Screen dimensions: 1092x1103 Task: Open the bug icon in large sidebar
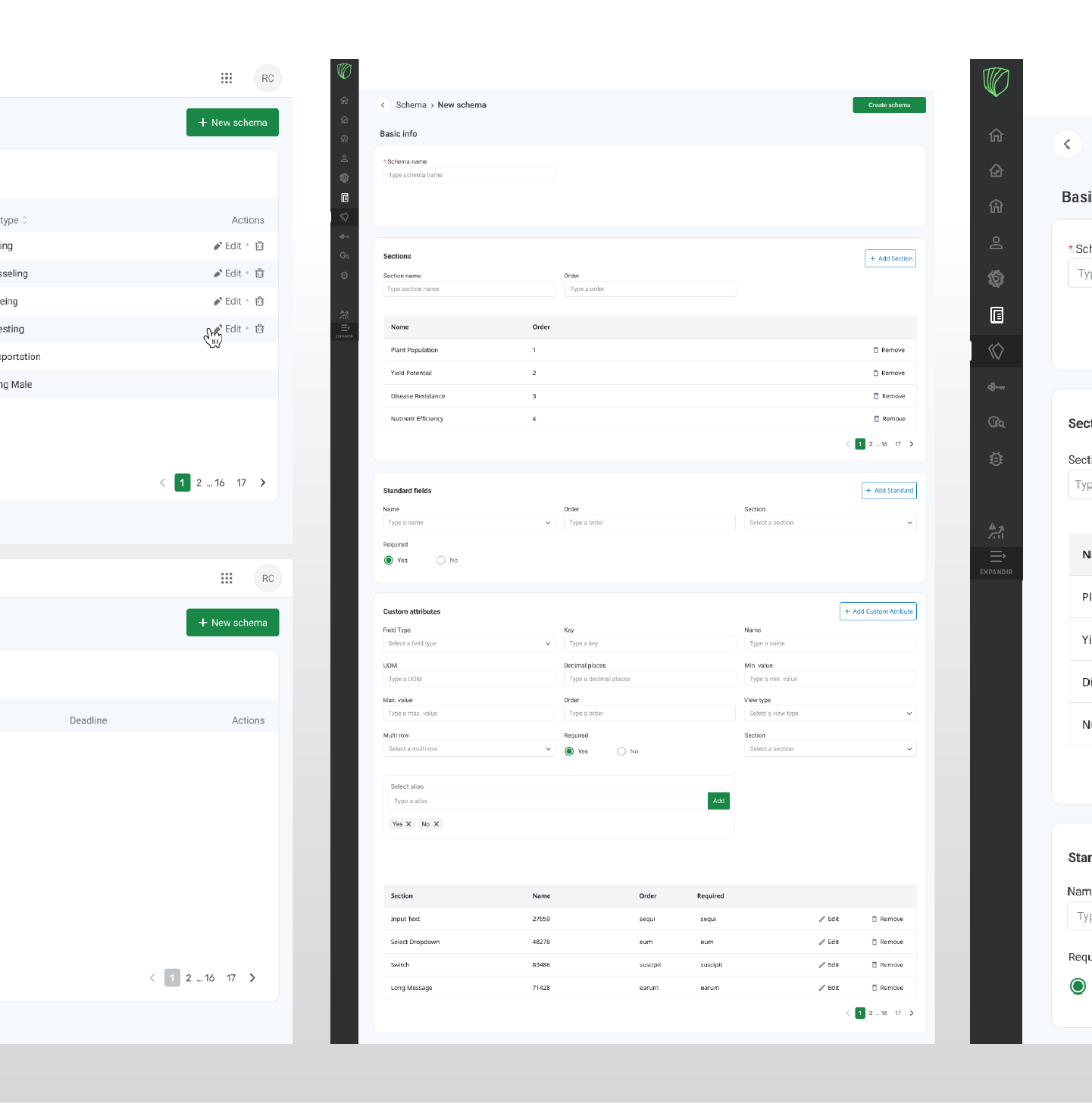(x=996, y=459)
